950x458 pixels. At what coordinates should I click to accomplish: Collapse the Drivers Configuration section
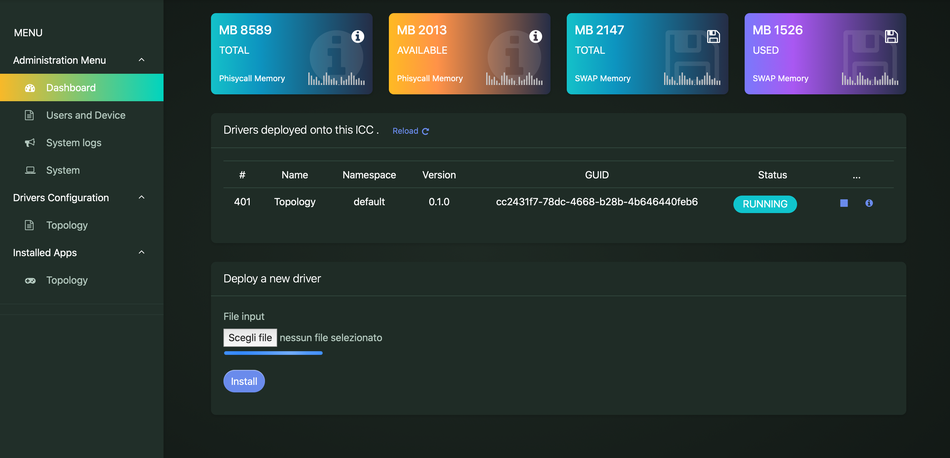point(141,198)
